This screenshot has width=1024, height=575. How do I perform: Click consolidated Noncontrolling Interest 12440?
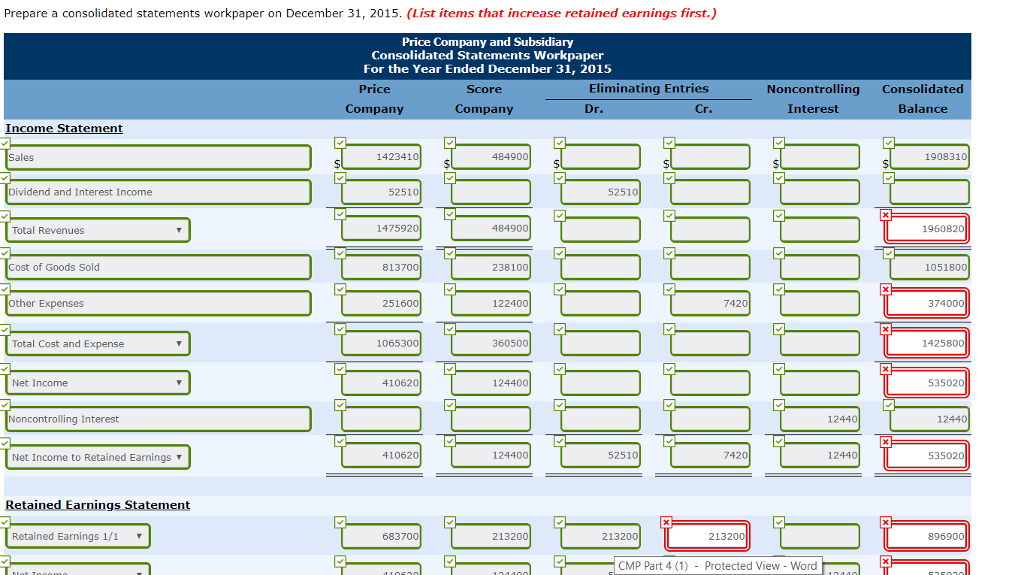(x=929, y=419)
